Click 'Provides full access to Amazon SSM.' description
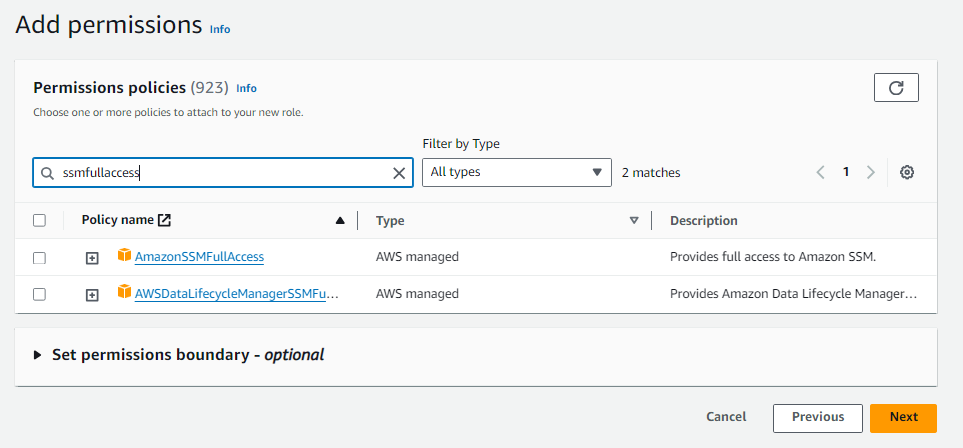This screenshot has height=448, width=963. 773,257
